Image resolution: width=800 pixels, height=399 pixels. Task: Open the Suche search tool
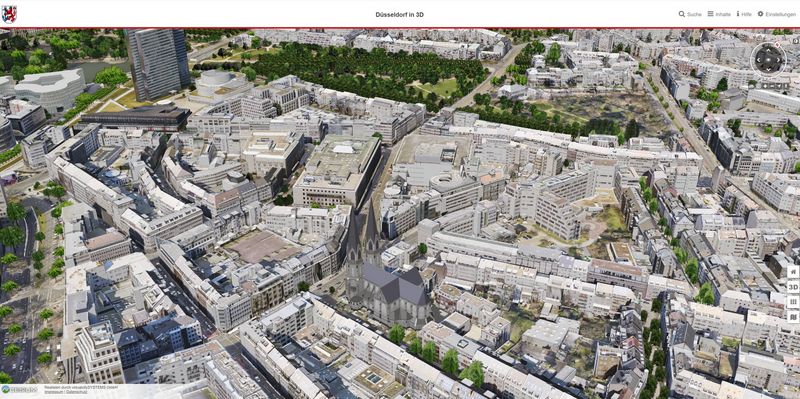click(690, 14)
